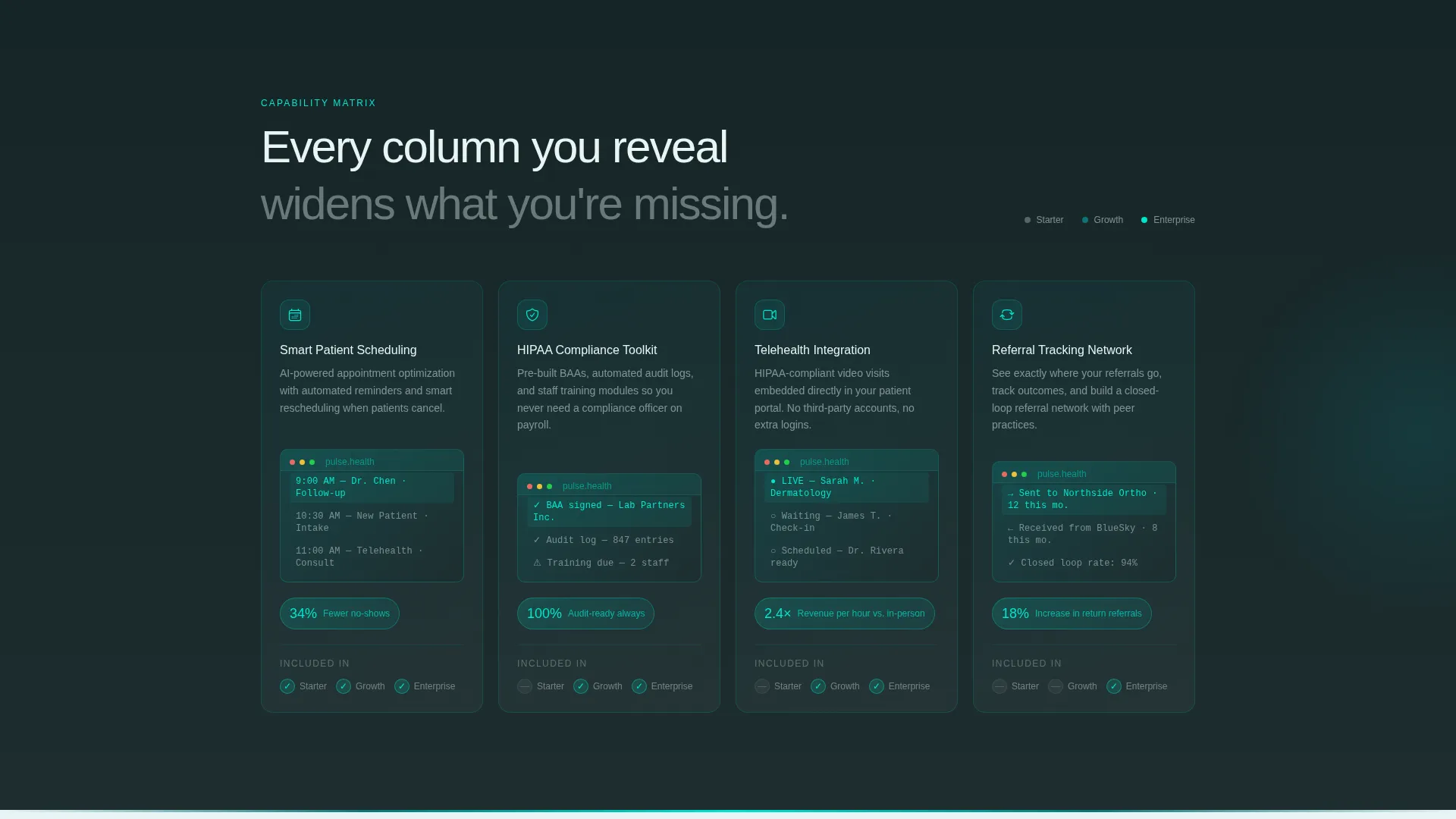Click BAA signed Lab Partners Inc. row
This screenshot has width=1456, height=819.
click(x=610, y=511)
